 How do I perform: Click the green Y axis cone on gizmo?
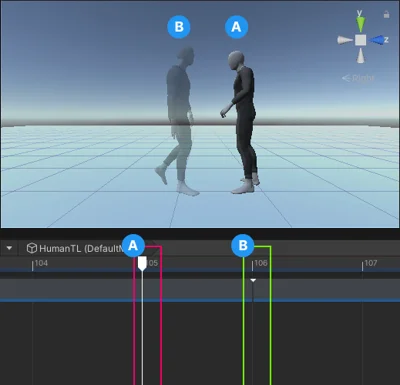[360, 24]
